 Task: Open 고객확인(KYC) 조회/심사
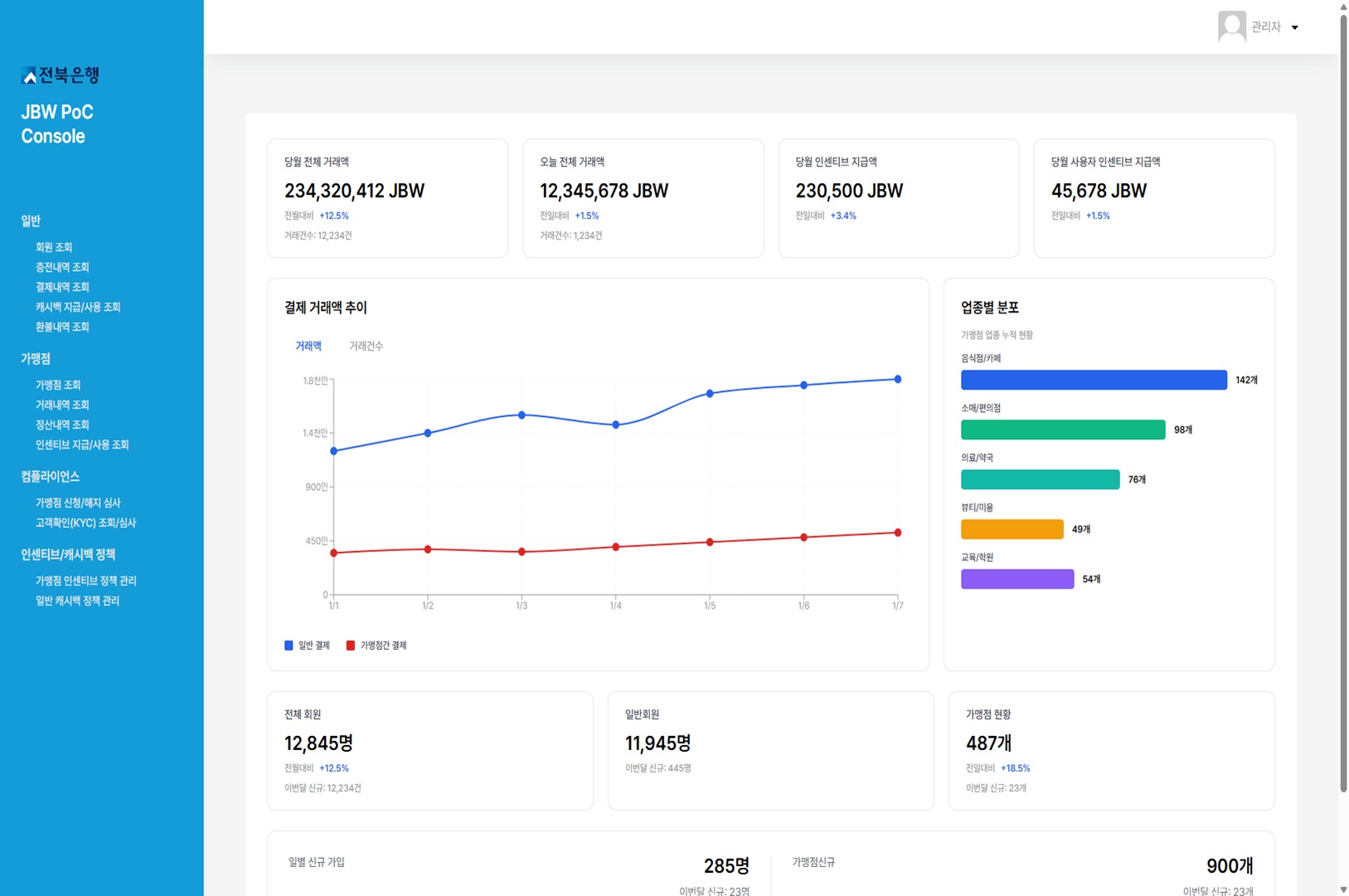click(x=85, y=523)
